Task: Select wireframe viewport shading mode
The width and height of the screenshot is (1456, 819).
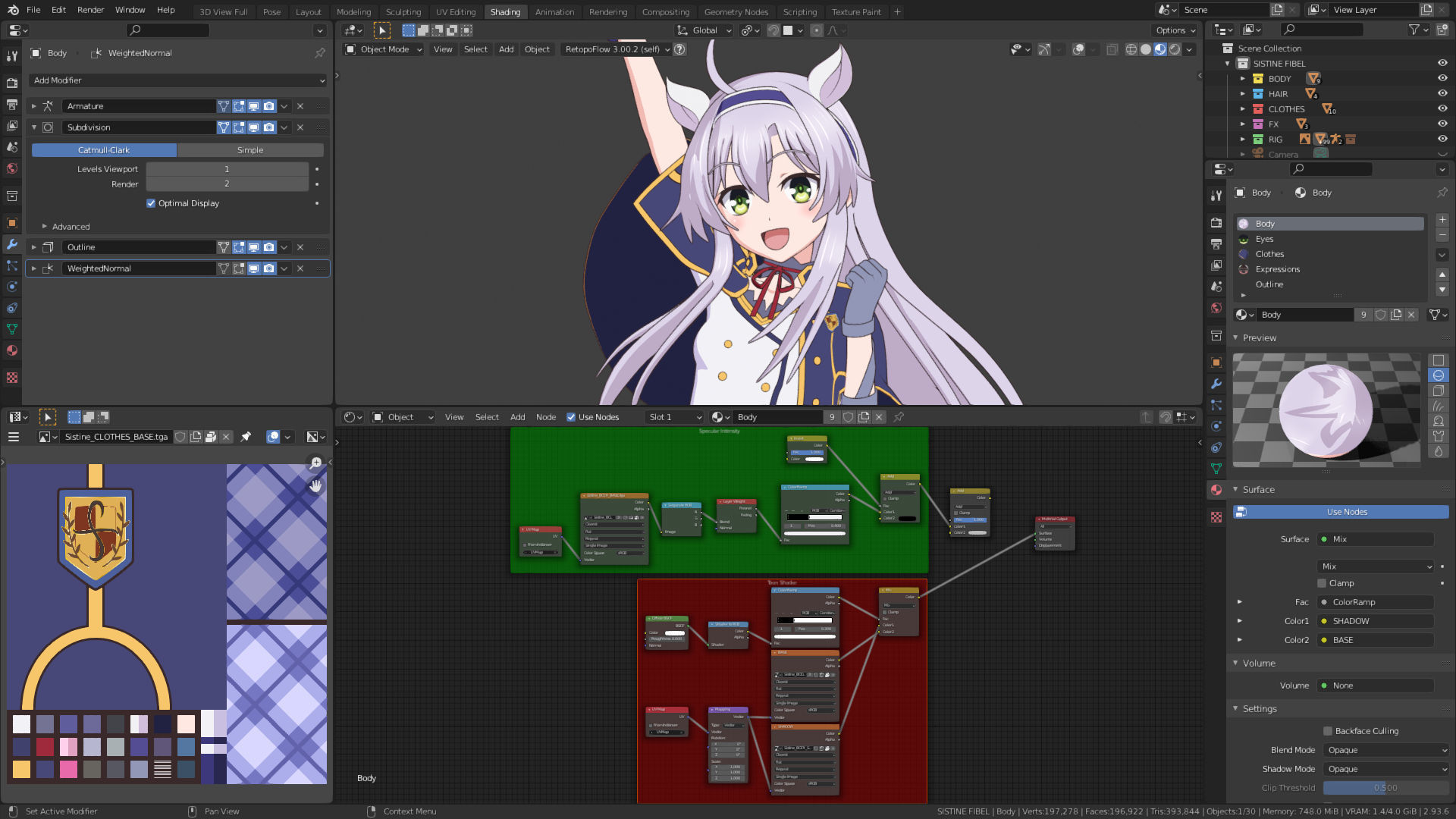Action: pos(1131,49)
